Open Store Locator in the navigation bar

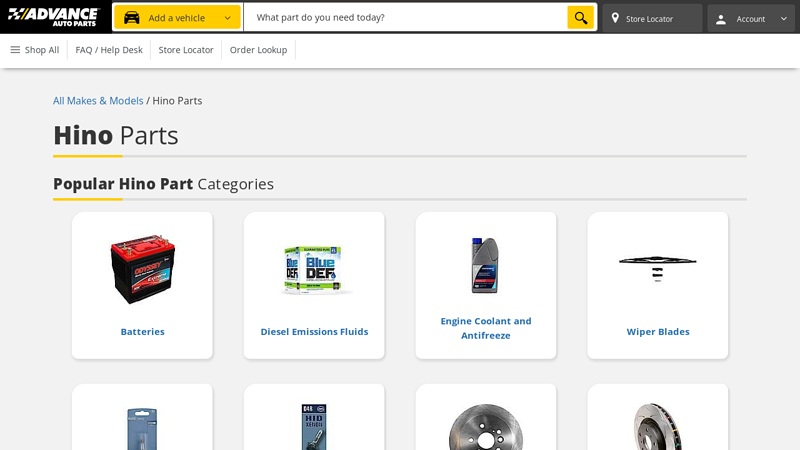[x=186, y=50]
